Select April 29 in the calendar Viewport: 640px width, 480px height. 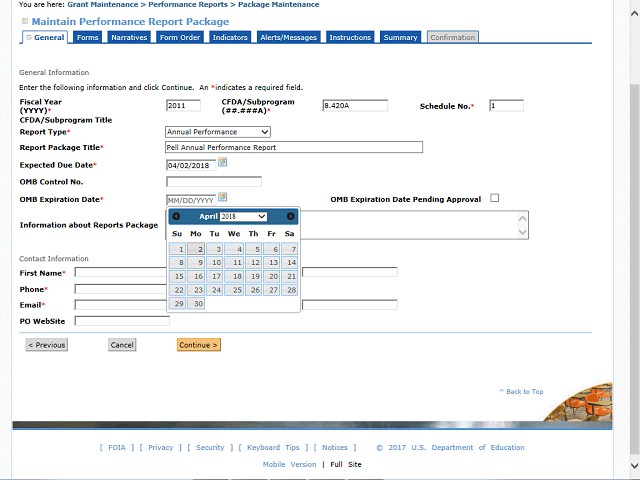pyautogui.click(x=178, y=303)
